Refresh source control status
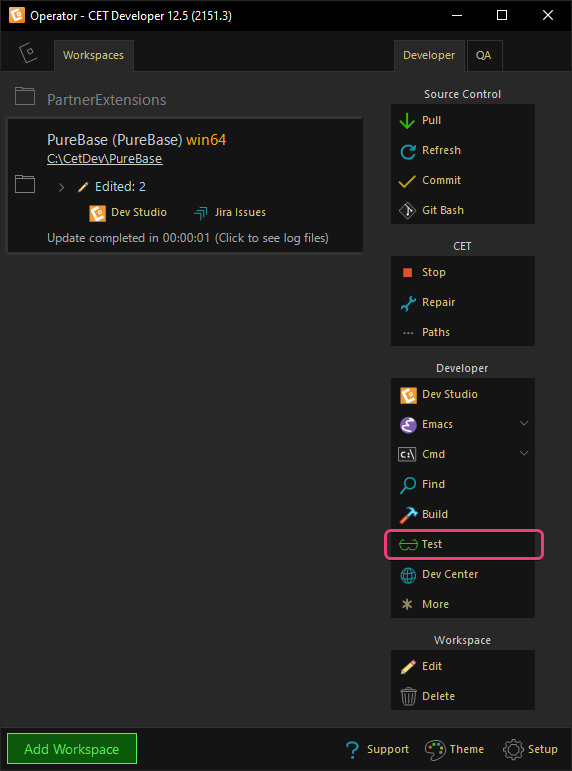 462,150
